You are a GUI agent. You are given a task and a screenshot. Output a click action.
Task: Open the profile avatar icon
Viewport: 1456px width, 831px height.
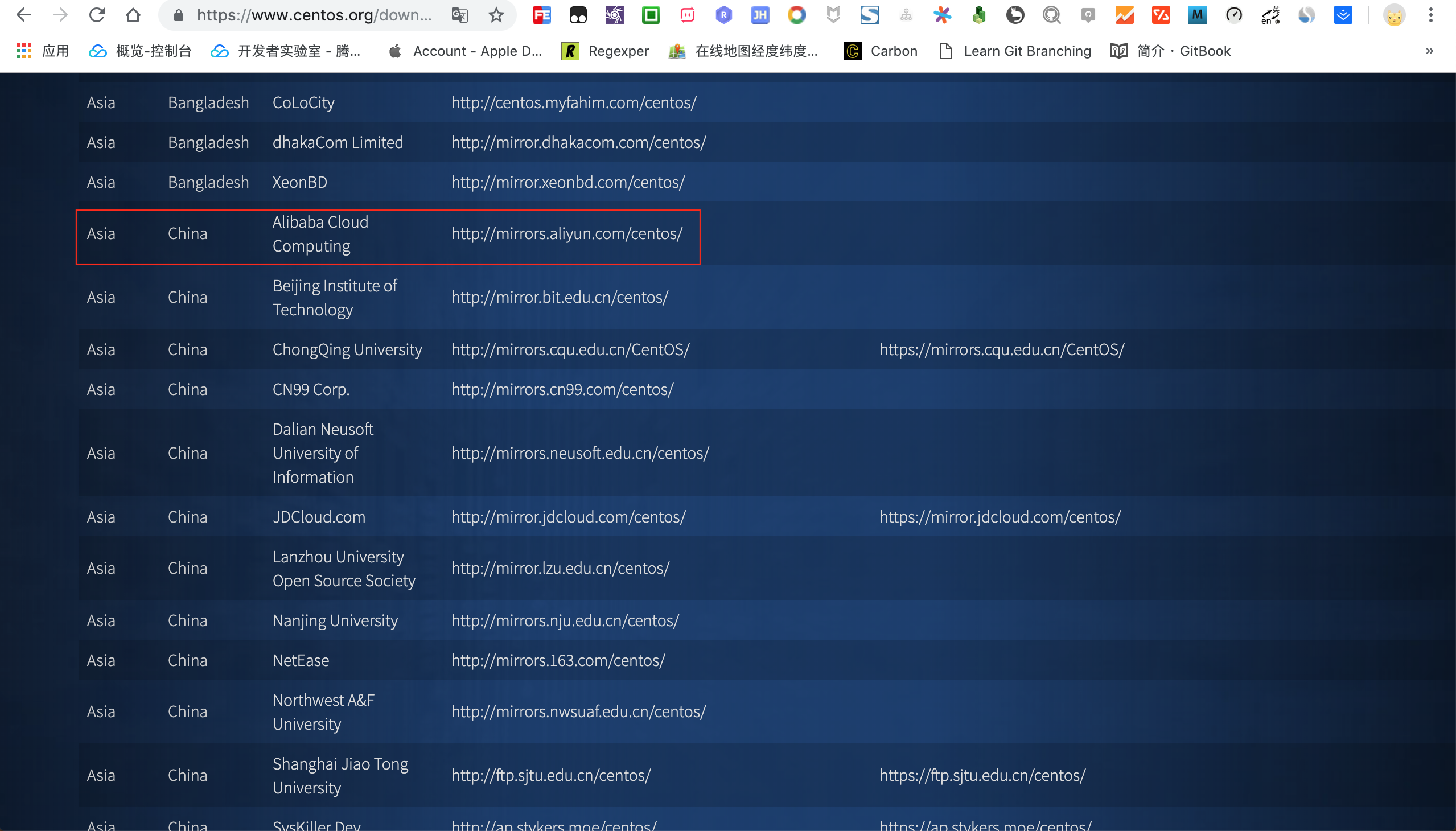click(1394, 15)
